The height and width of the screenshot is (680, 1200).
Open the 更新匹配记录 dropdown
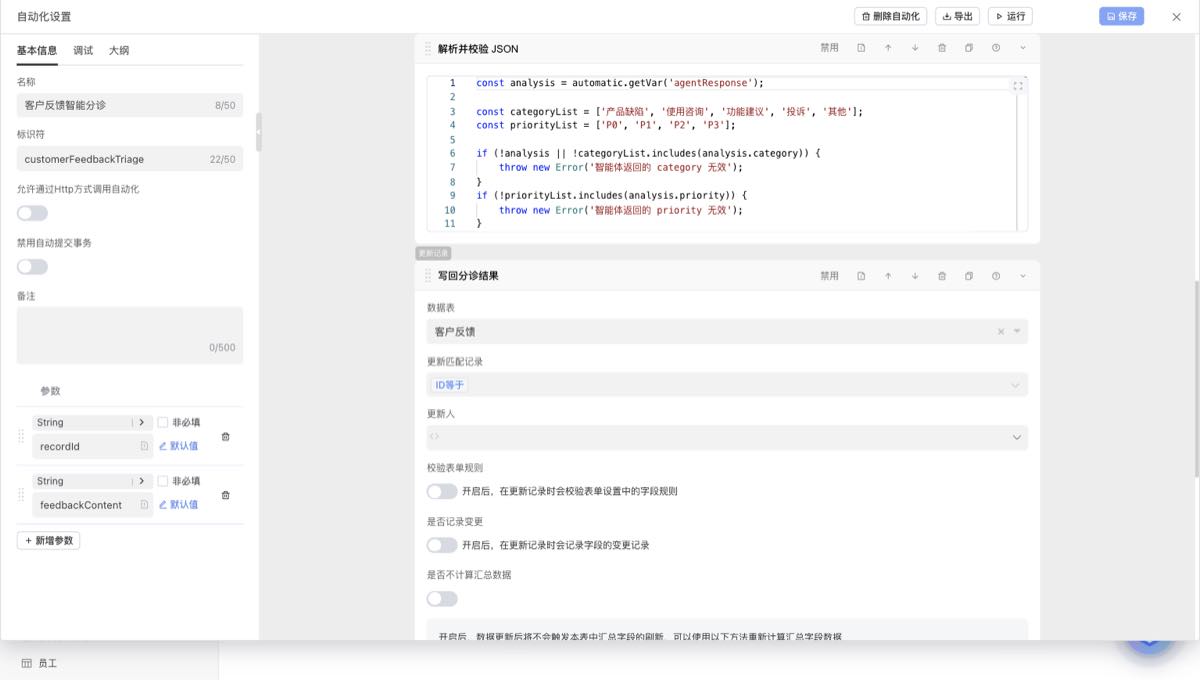click(x=727, y=385)
